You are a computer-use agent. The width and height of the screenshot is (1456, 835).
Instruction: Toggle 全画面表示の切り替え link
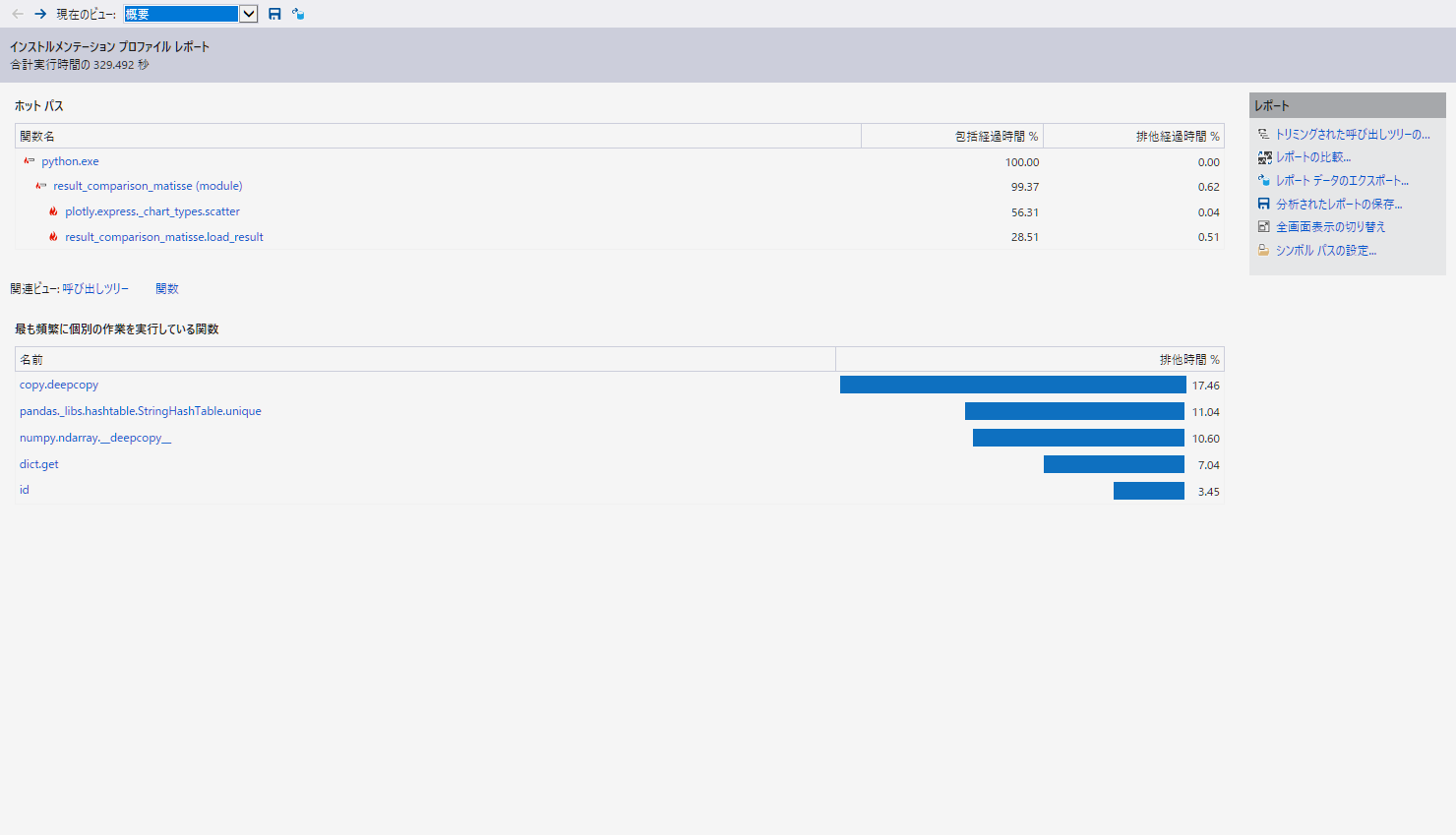1330,227
